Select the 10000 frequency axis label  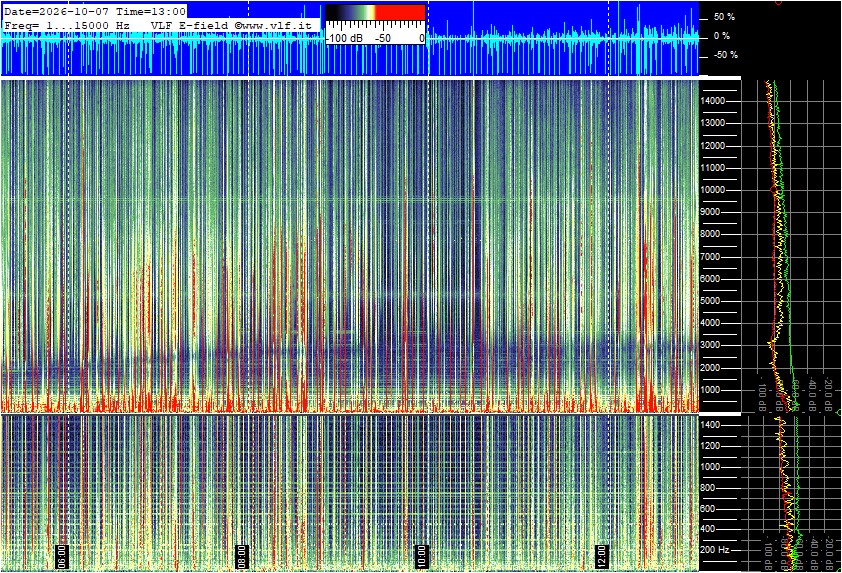coord(713,190)
